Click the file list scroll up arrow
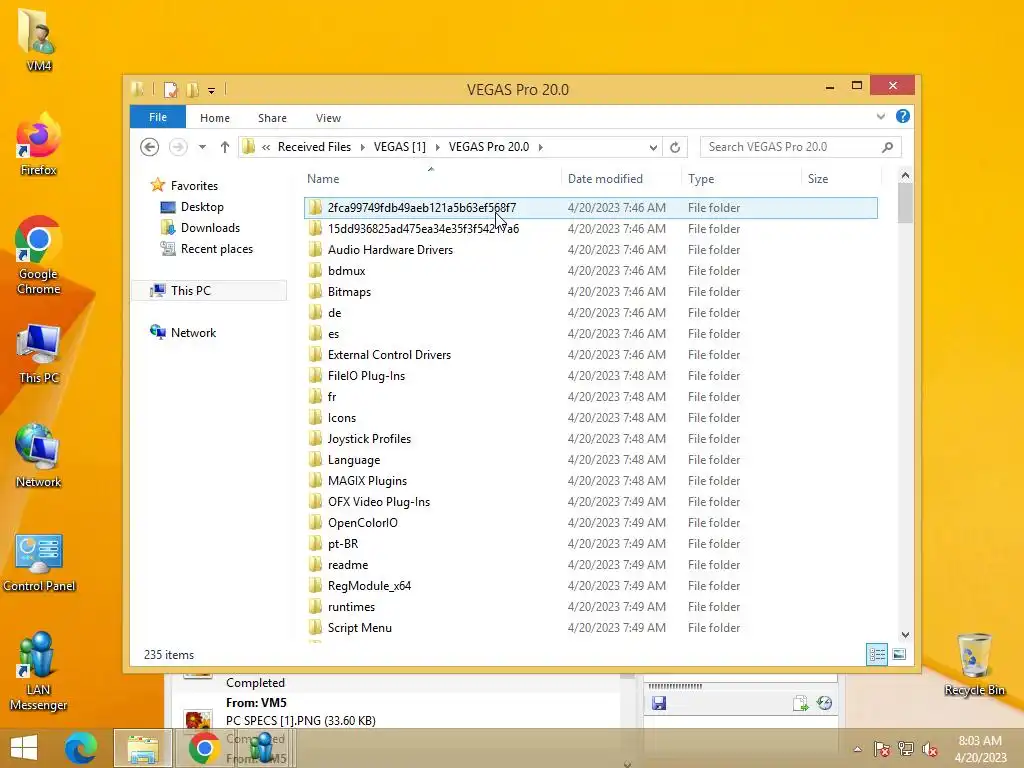Viewport: 1024px width, 768px height. 905,175
